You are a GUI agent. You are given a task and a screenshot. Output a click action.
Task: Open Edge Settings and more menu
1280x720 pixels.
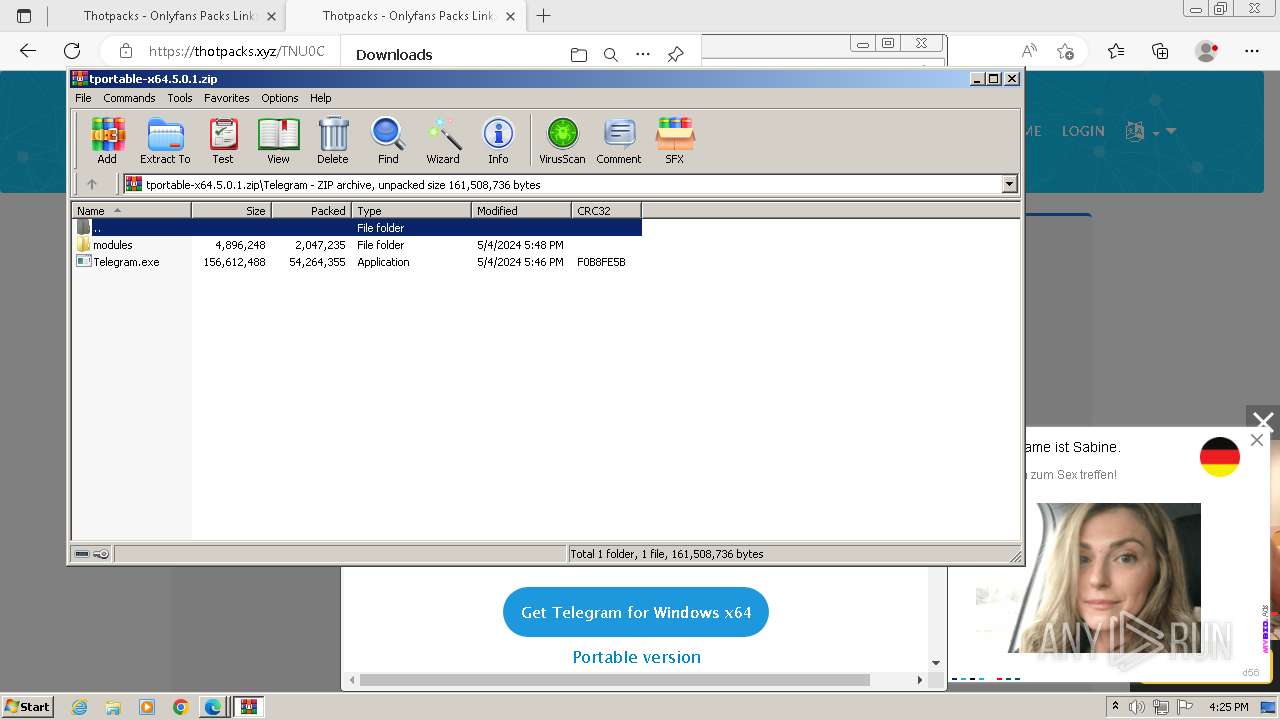(1252, 51)
